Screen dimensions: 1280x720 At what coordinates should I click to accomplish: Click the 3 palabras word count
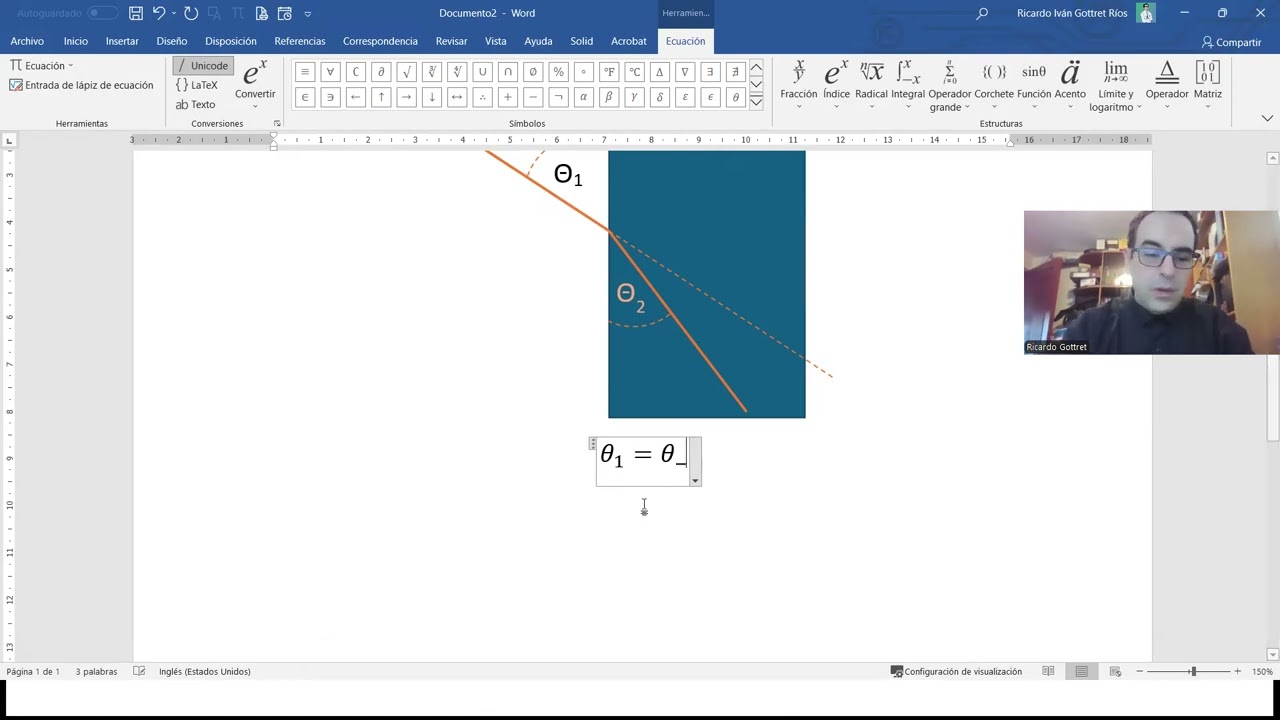click(x=96, y=671)
